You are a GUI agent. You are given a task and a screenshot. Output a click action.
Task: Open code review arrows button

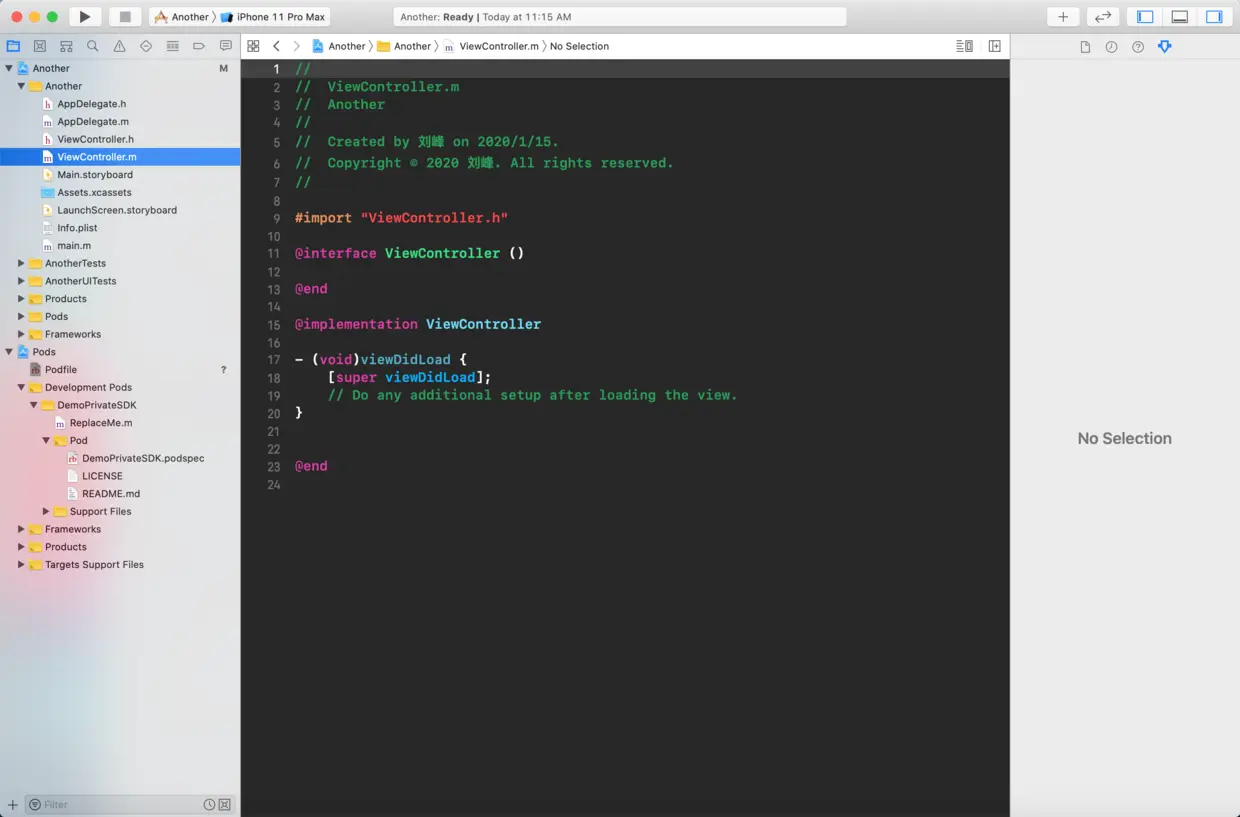[1102, 17]
